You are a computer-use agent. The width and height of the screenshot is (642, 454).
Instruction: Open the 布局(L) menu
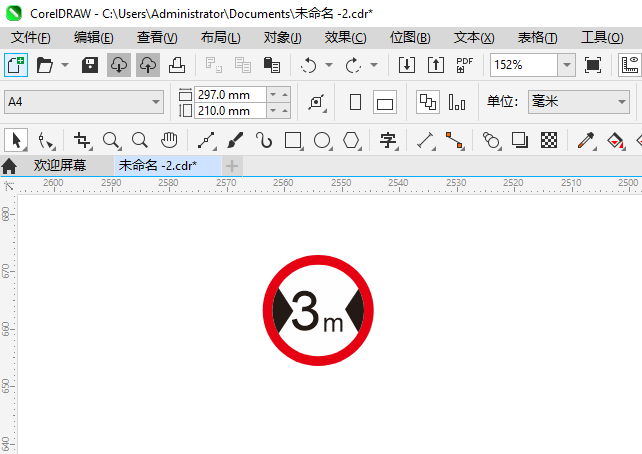click(220, 38)
